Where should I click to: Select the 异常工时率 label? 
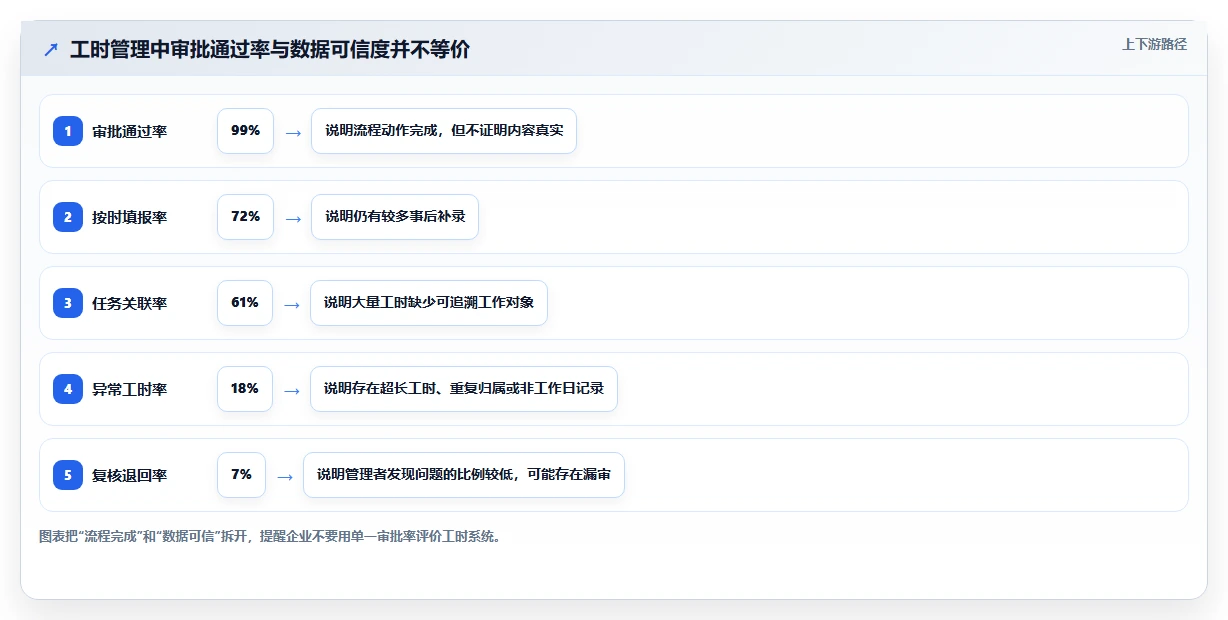click(129, 389)
